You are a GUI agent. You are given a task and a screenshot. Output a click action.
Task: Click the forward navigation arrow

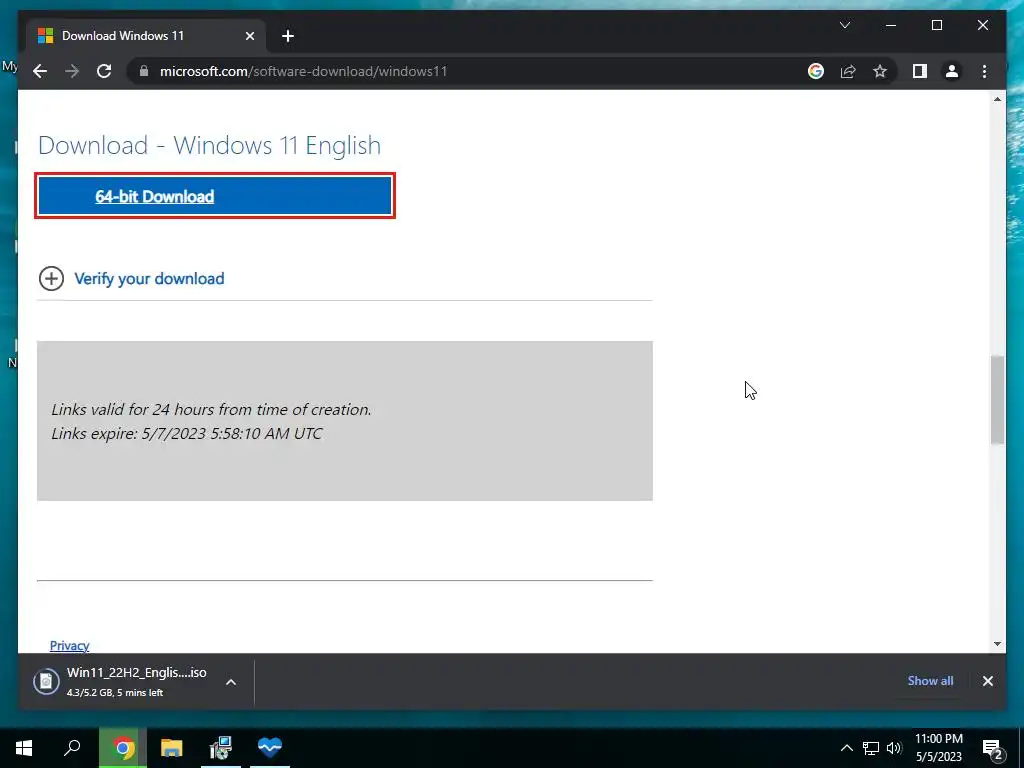(x=72, y=71)
